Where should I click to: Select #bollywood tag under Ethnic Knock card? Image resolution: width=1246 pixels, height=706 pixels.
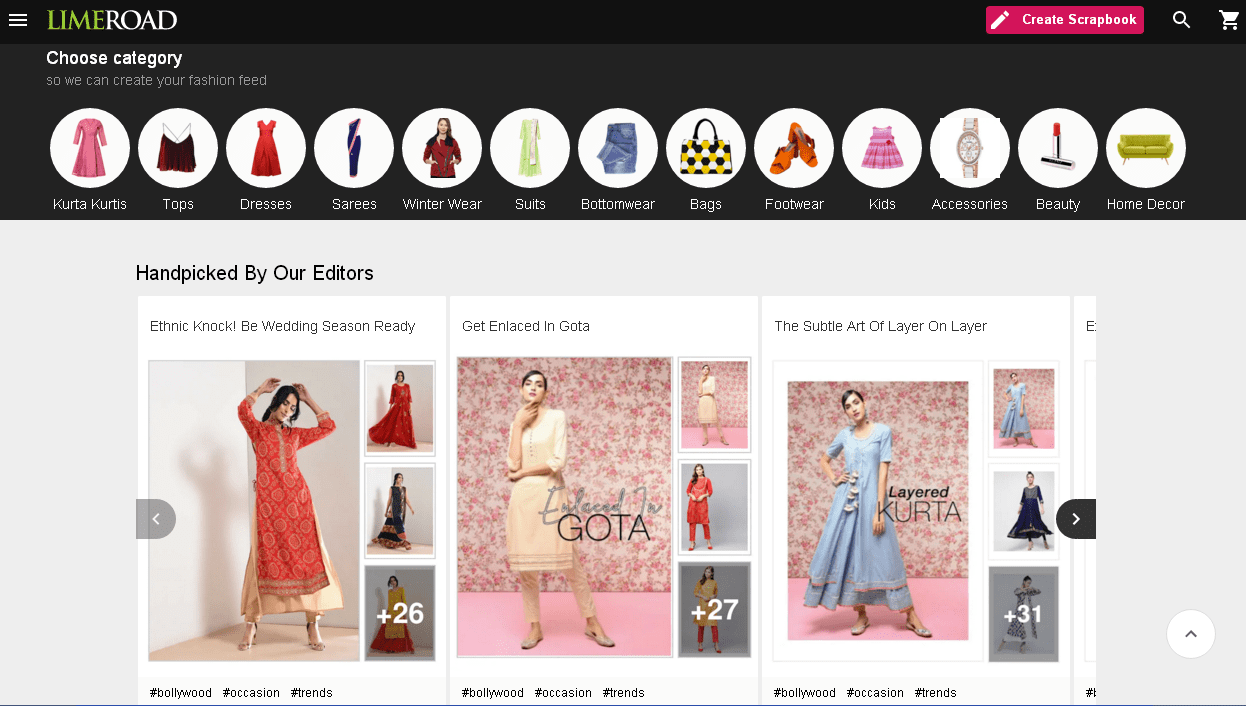pyautogui.click(x=181, y=693)
